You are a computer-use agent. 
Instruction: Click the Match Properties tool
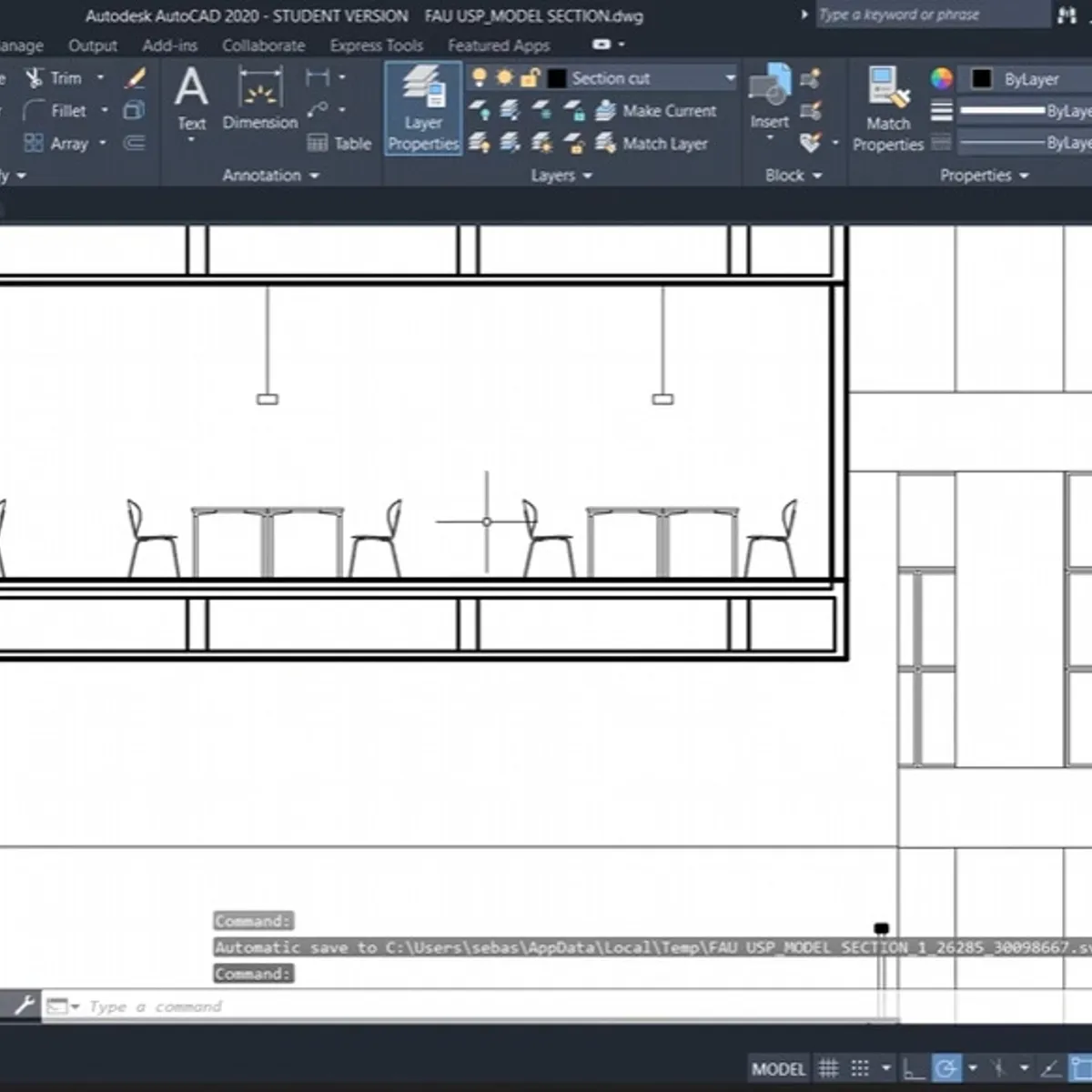(x=886, y=106)
